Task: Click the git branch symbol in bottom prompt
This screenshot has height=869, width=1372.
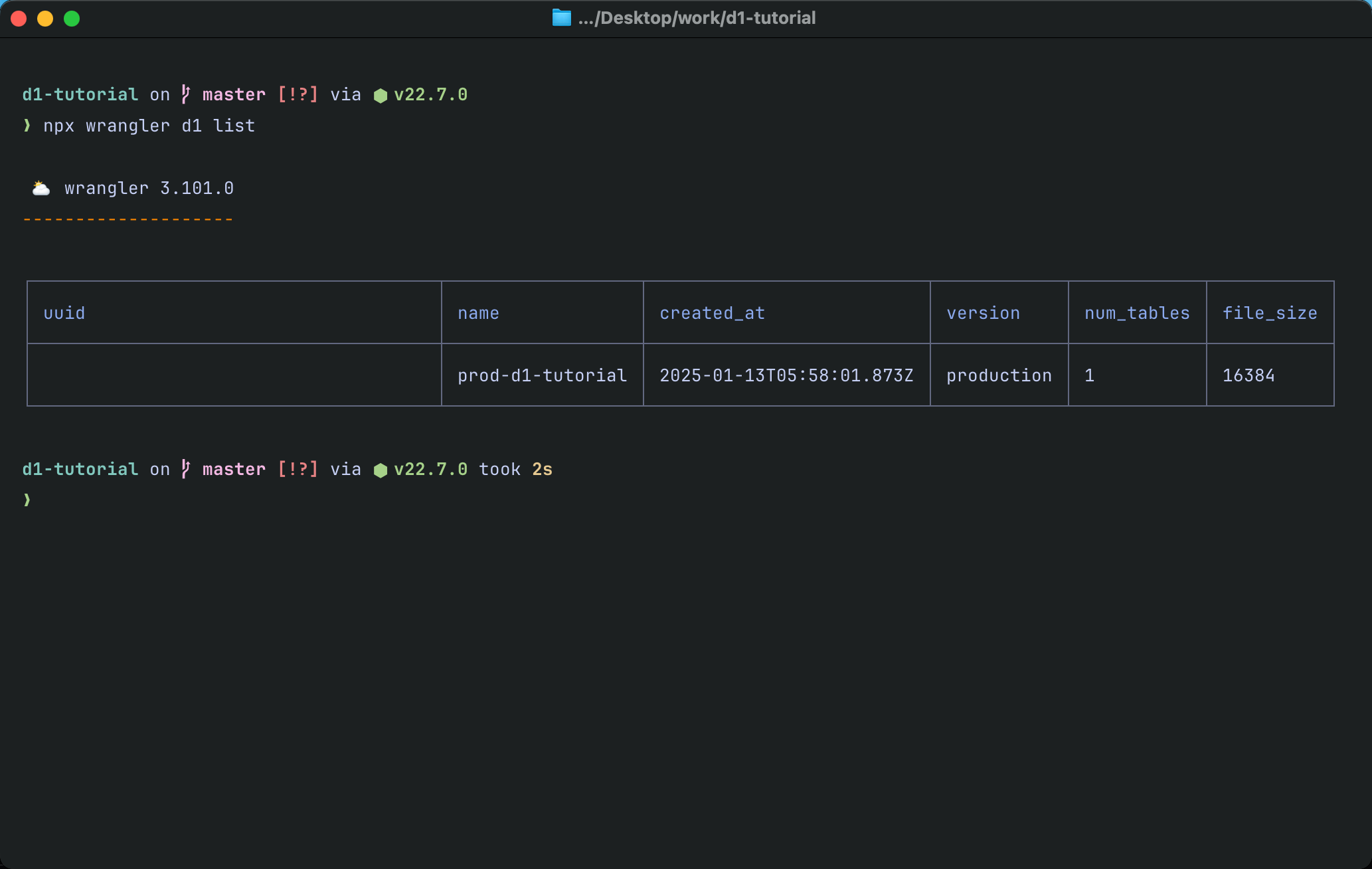Action: [186, 469]
